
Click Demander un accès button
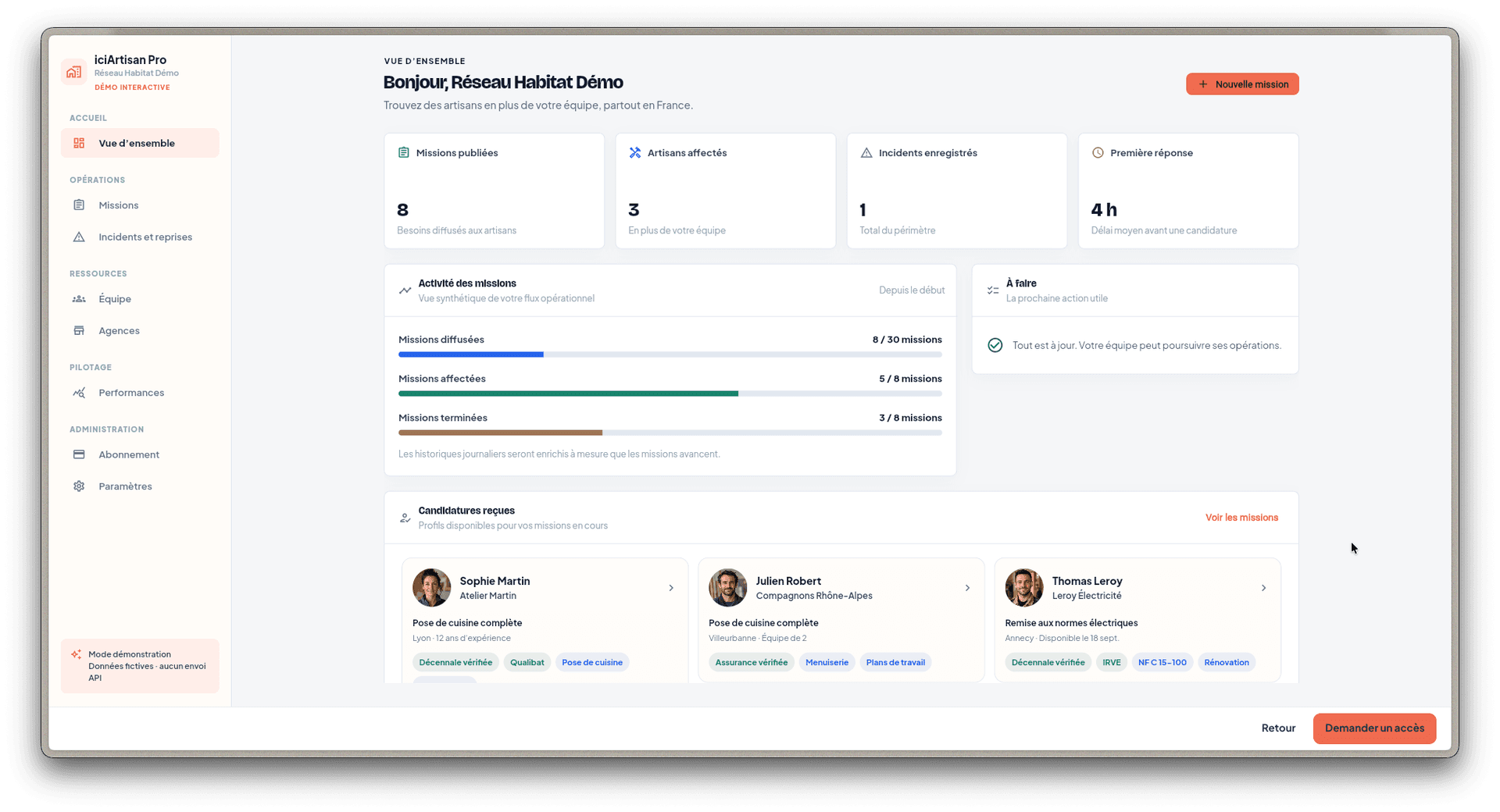pyautogui.click(x=1374, y=728)
